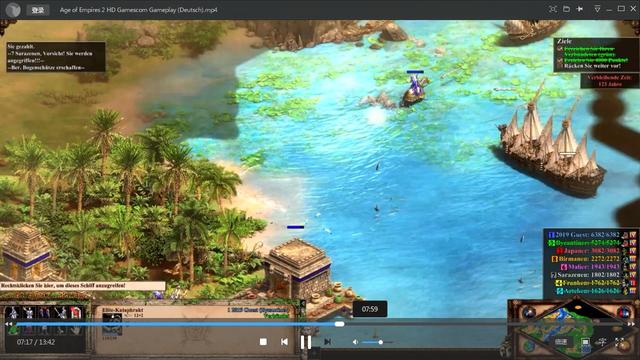Viewport: 640px width, 360px height.
Task: Pause the playing video
Action: (306, 342)
